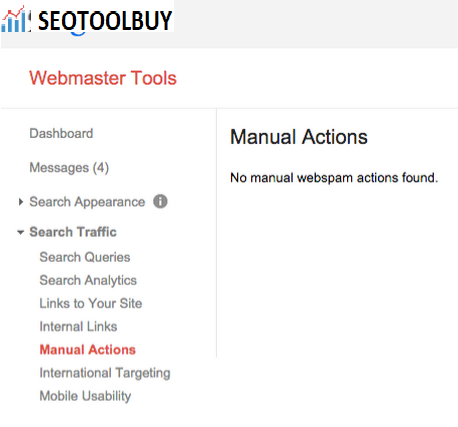The width and height of the screenshot is (458, 427).
Task: View Links to Your Site
Action: (x=91, y=304)
